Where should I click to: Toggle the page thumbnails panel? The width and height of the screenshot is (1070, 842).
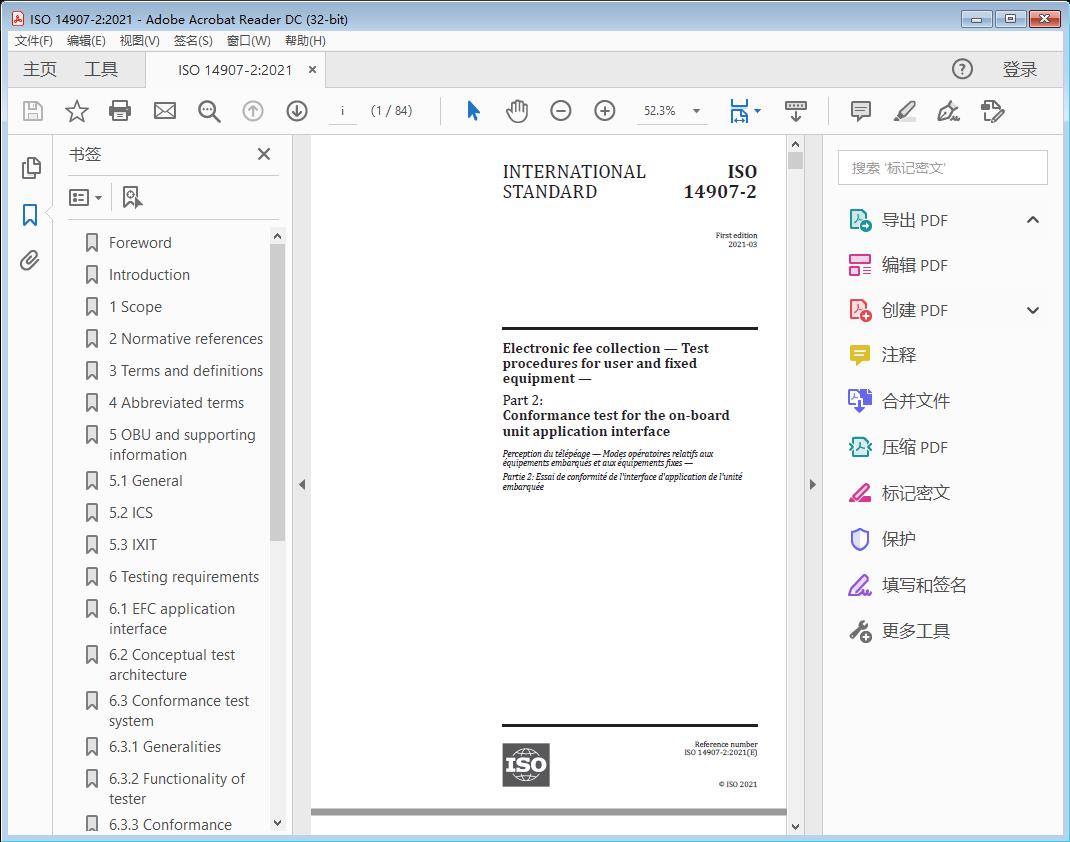[30, 168]
